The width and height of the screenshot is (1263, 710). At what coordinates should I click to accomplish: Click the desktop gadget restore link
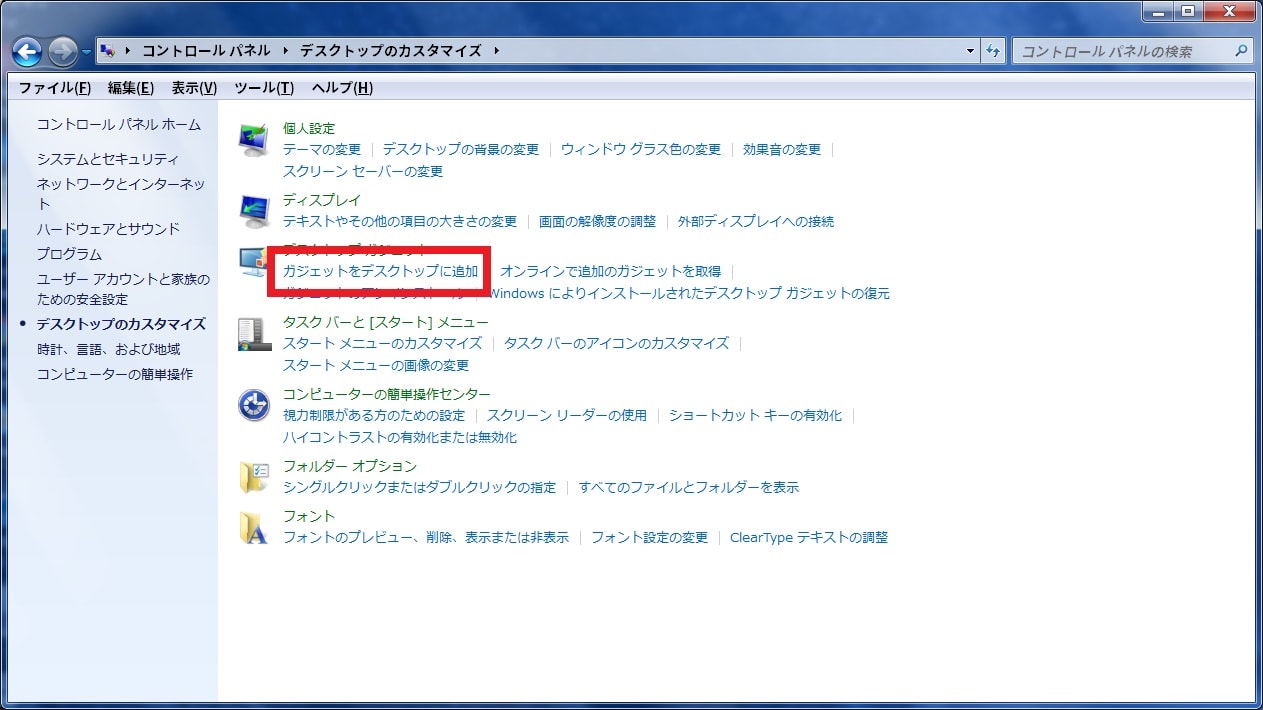coord(690,293)
